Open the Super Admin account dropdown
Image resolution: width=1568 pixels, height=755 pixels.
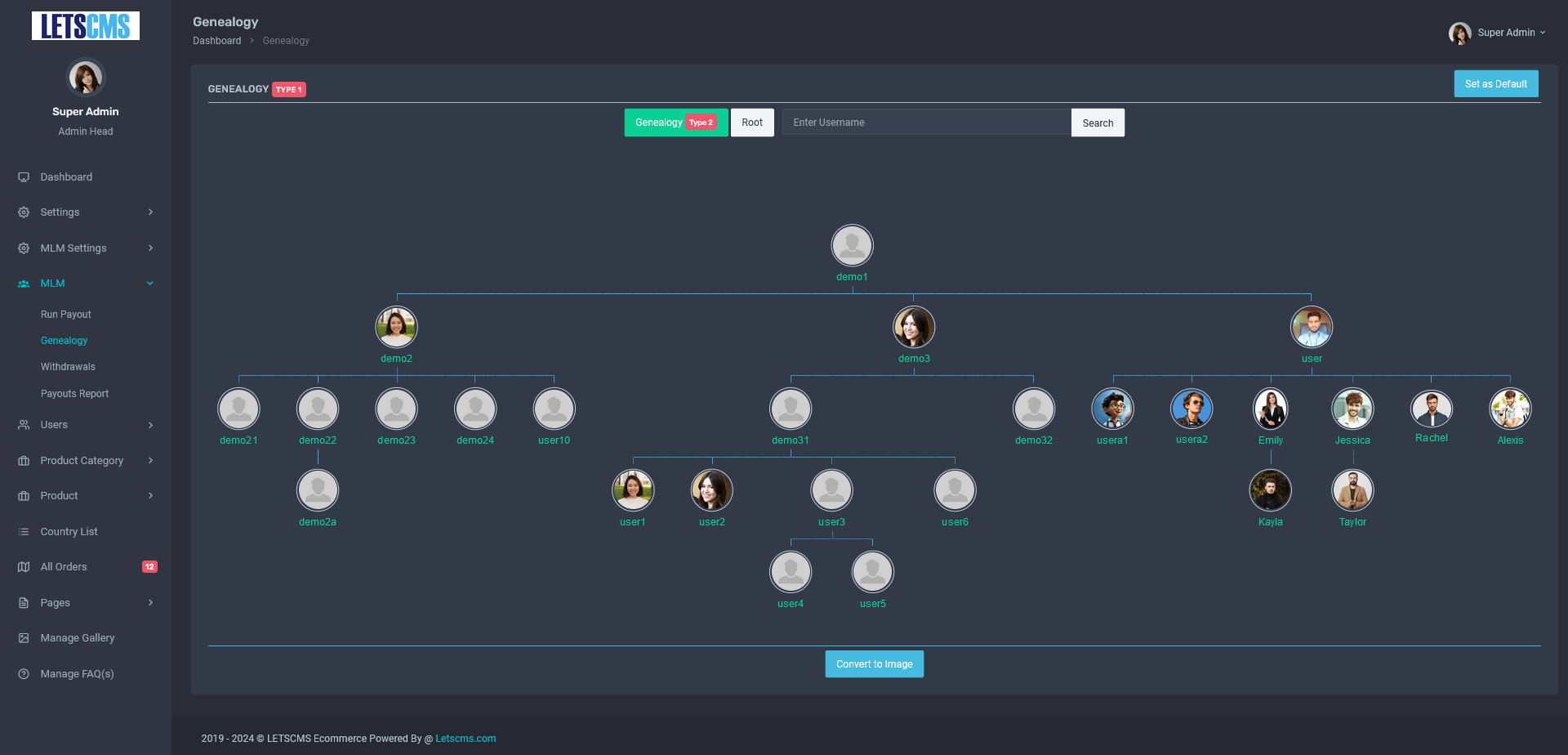pos(1507,33)
